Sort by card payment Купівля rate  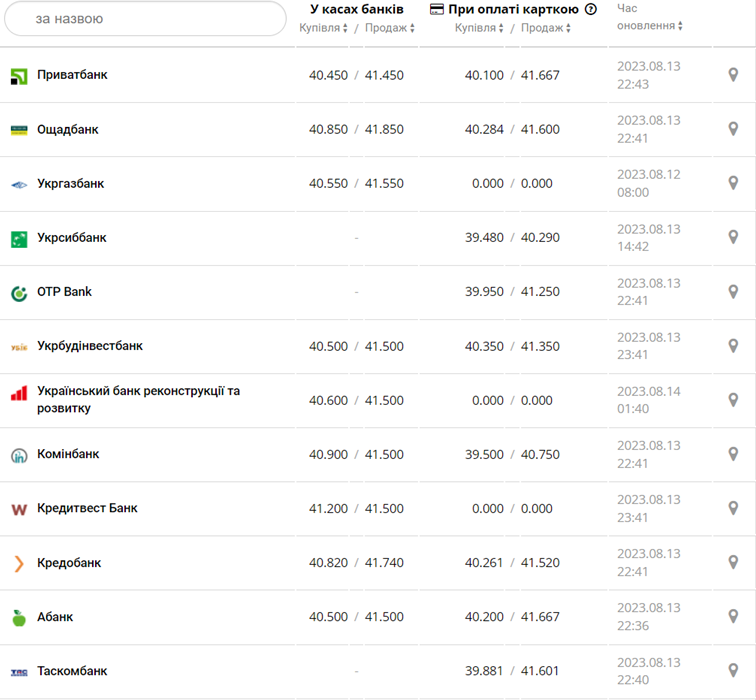coord(479,28)
